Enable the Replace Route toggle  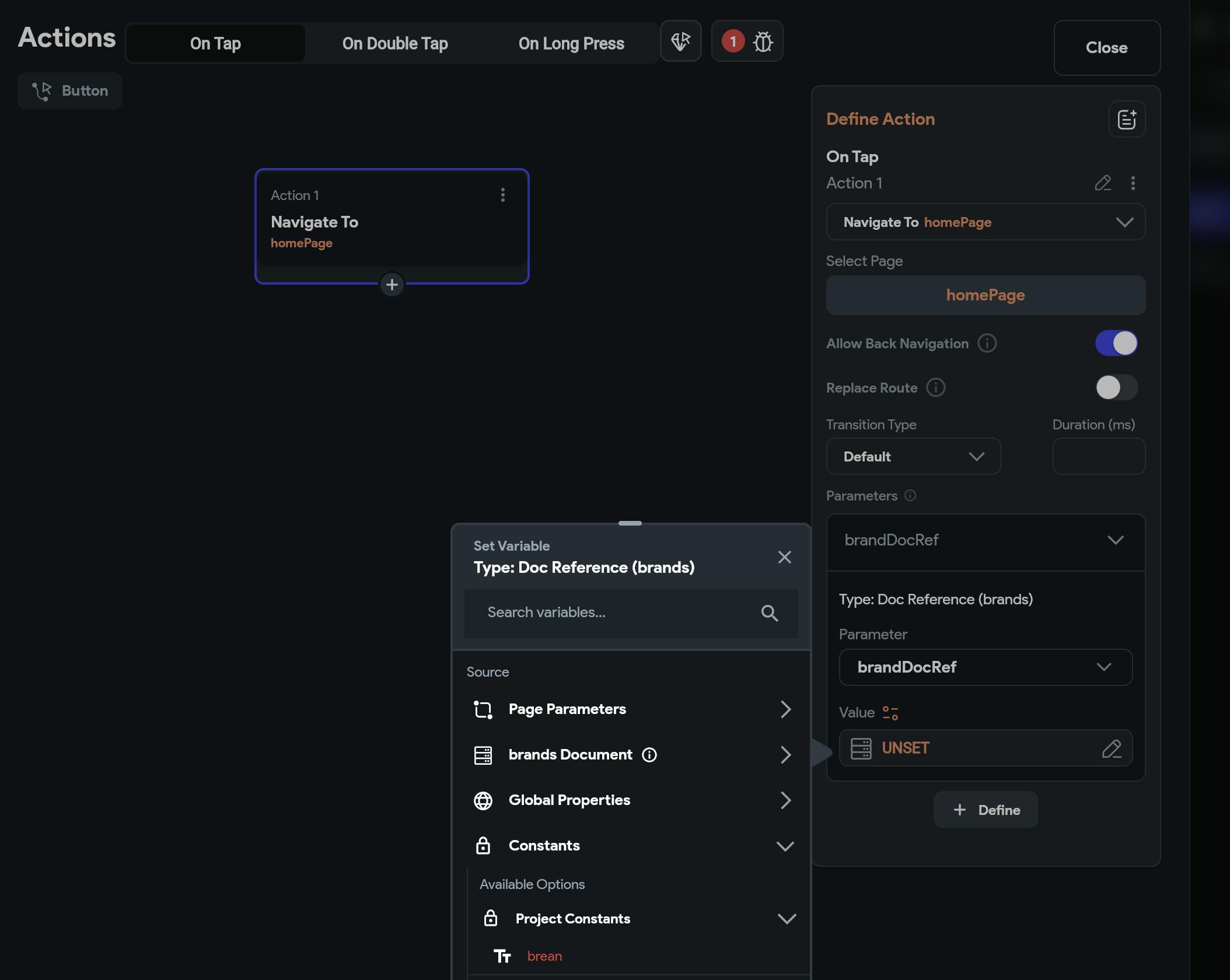click(1116, 387)
